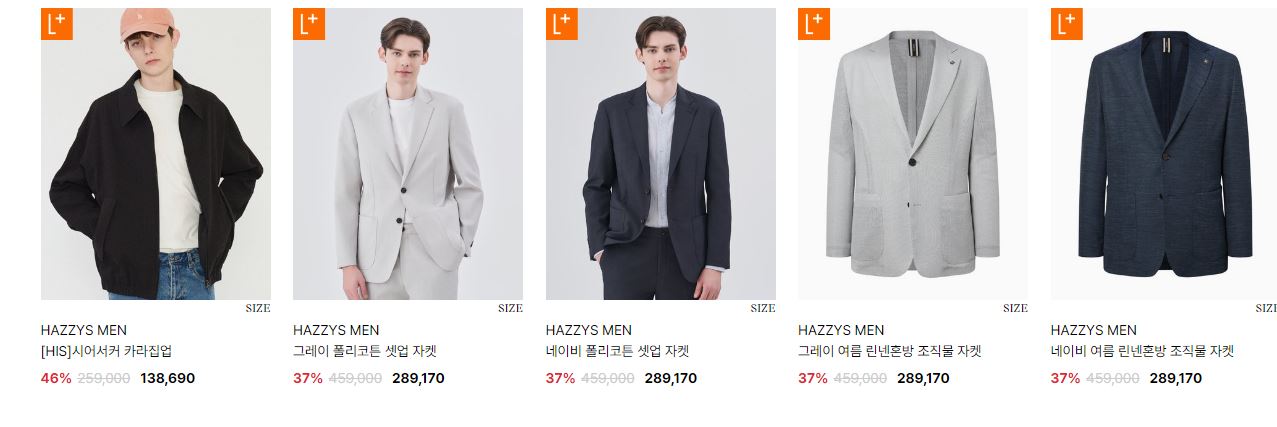Click L+ badge on grey linen blend jacket
Viewport: 1277px width, 427px height.
click(814, 24)
